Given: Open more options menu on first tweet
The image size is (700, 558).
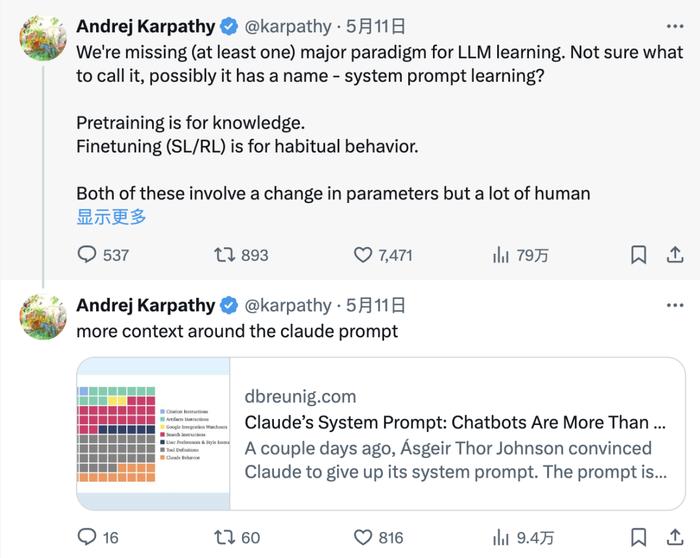Looking at the screenshot, I should click(x=675, y=26).
